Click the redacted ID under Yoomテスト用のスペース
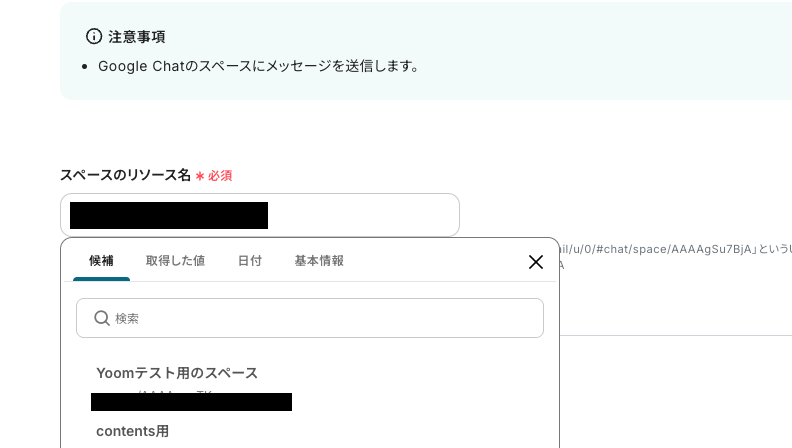This screenshot has width=792, height=448. [x=191, y=402]
